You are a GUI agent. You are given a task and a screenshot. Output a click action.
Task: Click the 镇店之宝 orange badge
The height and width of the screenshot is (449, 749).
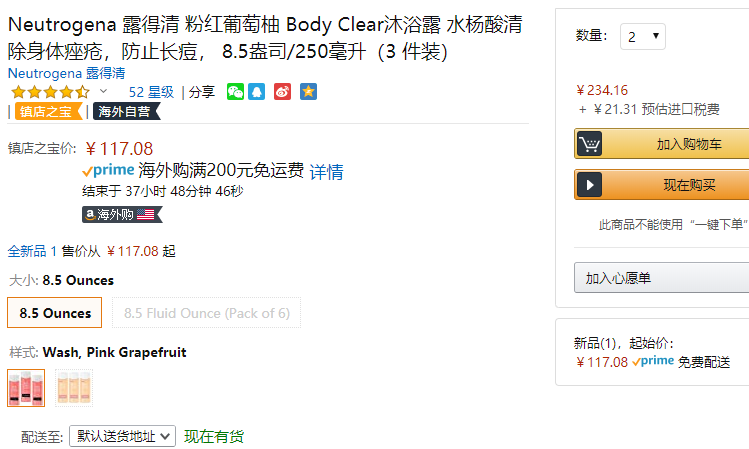point(49,111)
